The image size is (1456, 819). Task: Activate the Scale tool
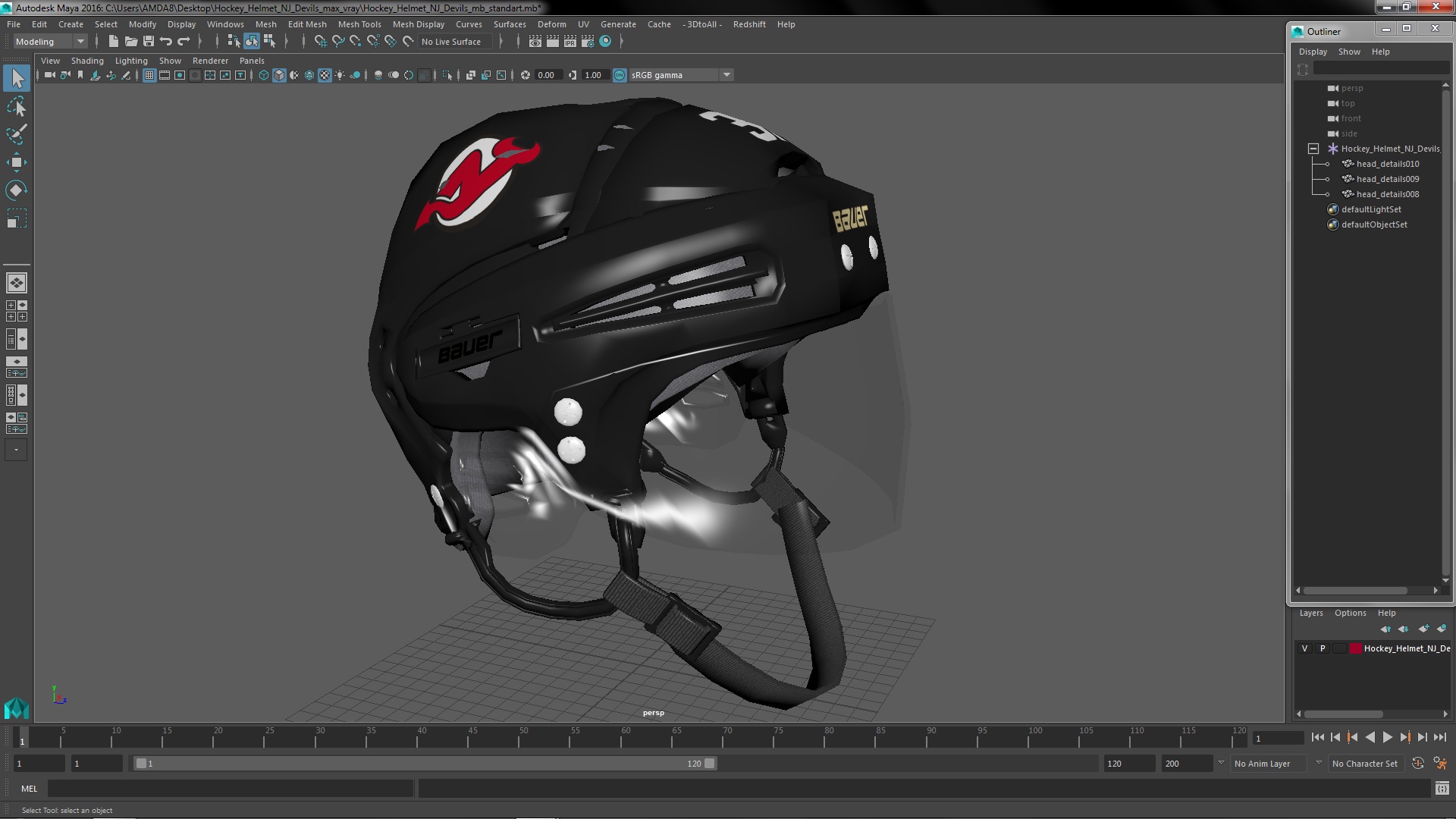pos(17,218)
